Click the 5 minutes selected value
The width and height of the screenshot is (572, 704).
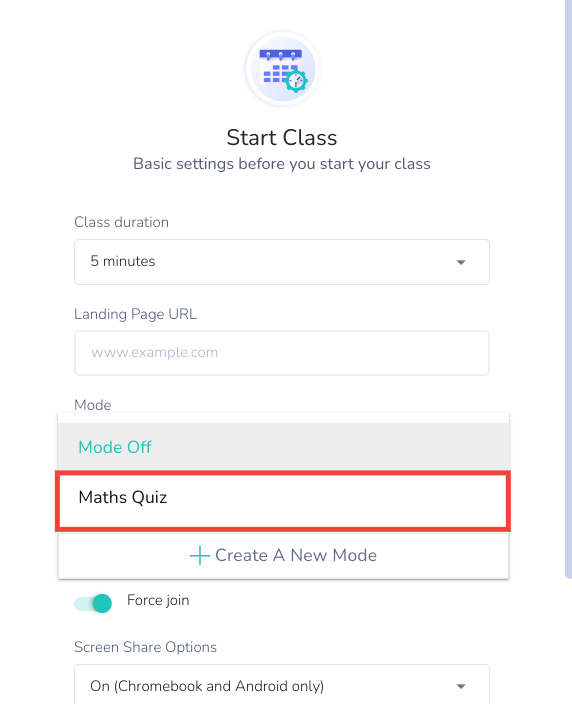click(x=123, y=261)
